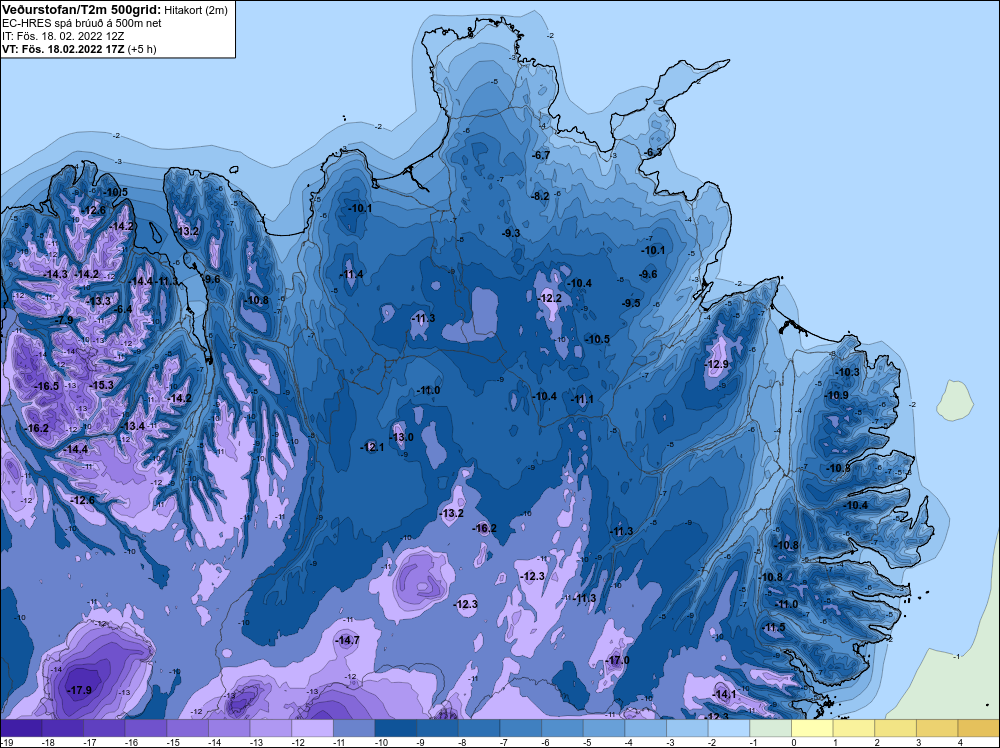Click the -12.1 temperature label on the map
This screenshot has width=1000, height=748.
point(372,447)
